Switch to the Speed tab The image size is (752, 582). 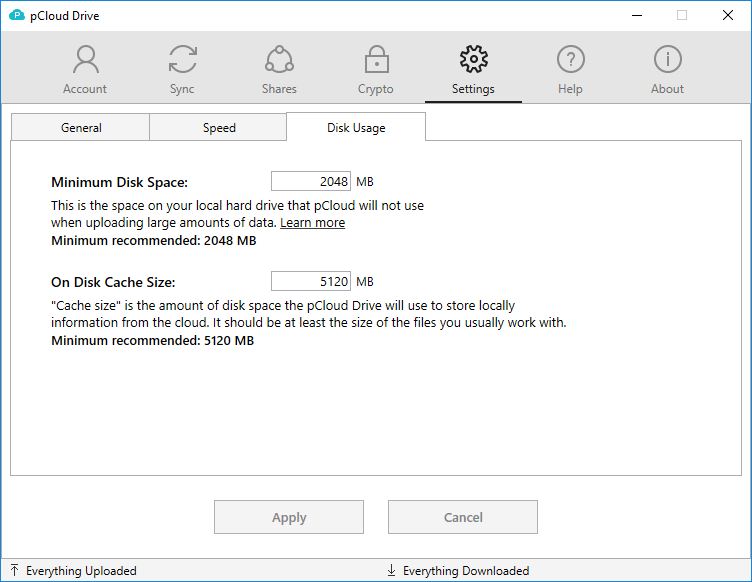click(219, 128)
